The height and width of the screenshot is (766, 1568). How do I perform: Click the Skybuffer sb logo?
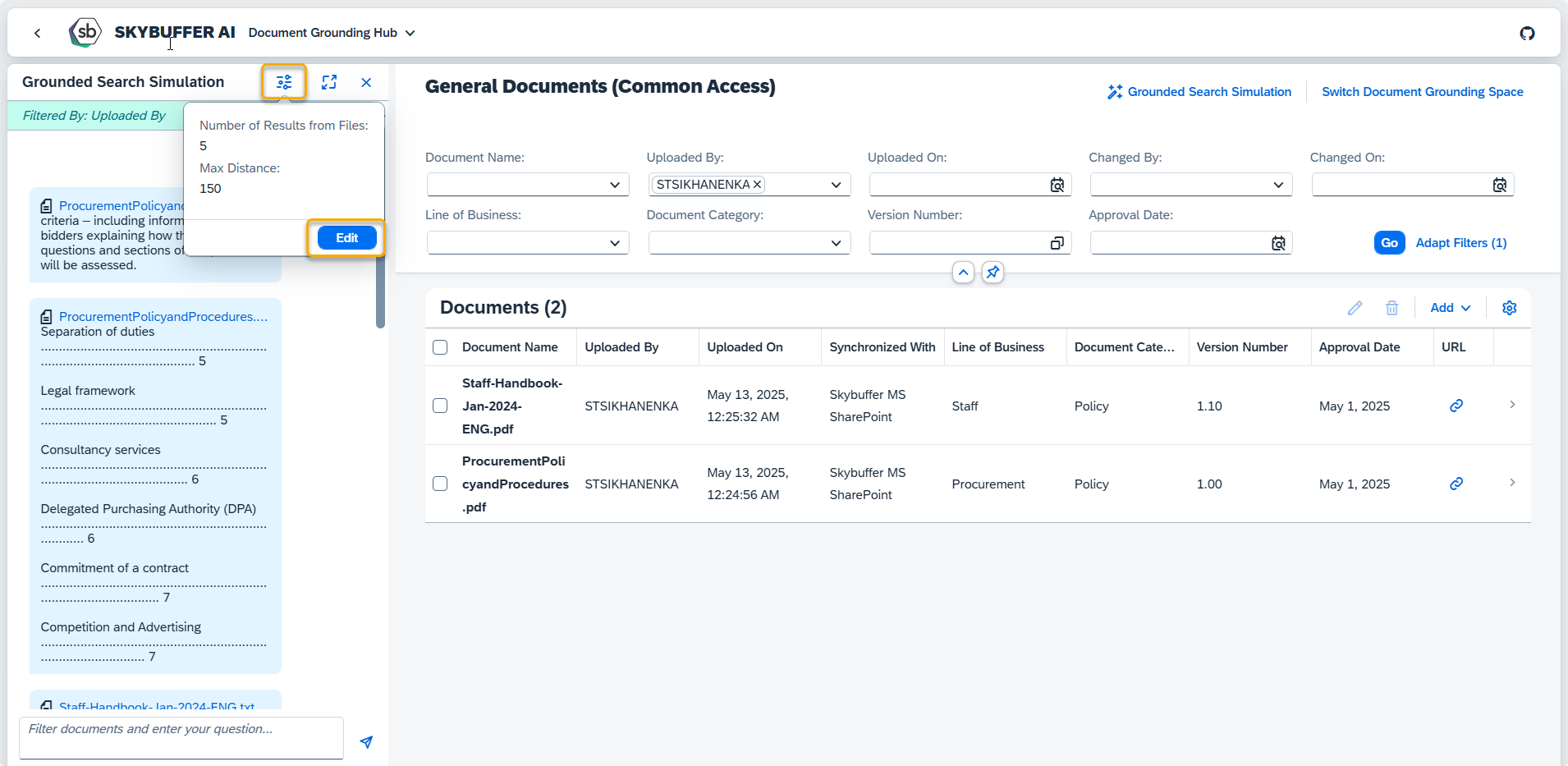click(85, 33)
